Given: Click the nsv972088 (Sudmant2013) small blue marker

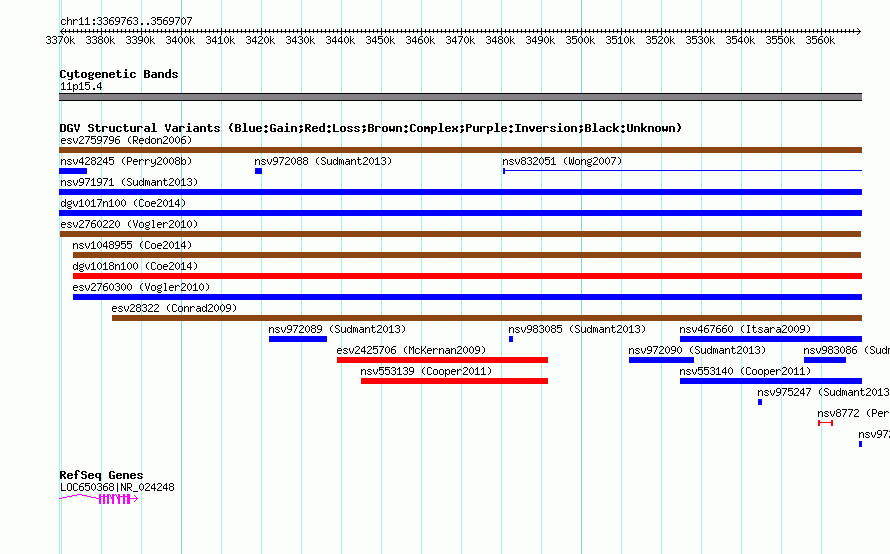Looking at the screenshot, I should pos(258,171).
